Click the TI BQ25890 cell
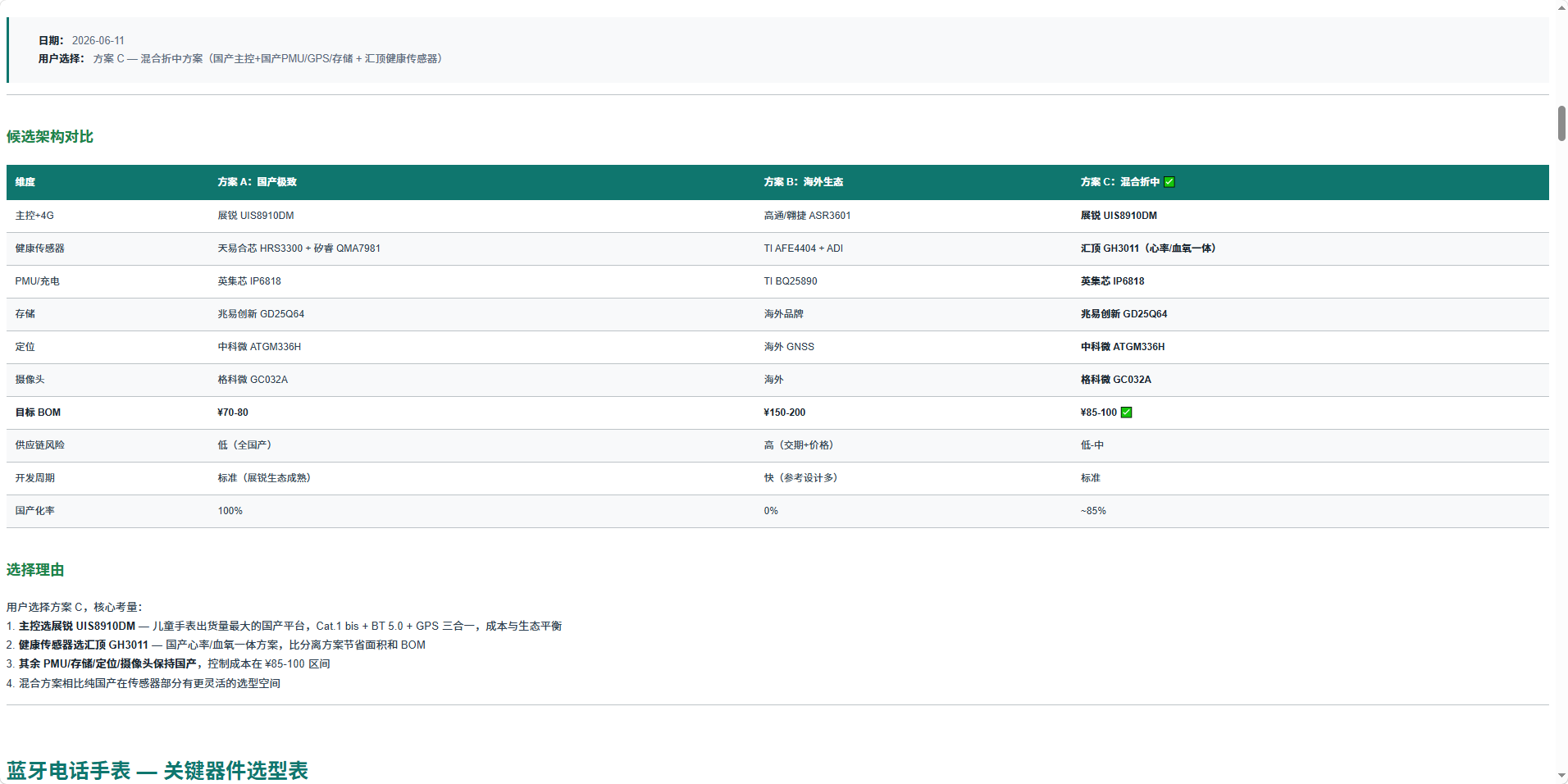Image resolution: width=1568 pixels, height=784 pixels. point(791,281)
